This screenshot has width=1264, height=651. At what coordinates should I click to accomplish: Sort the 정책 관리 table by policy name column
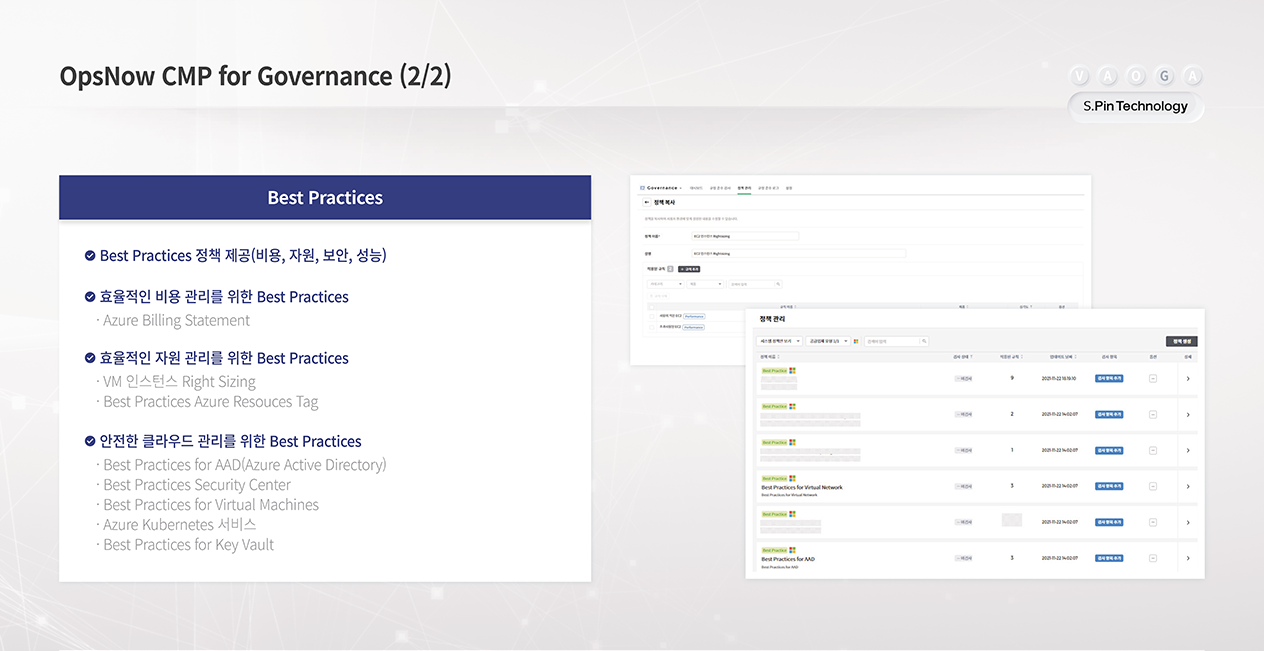pyautogui.click(x=770, y=356)
